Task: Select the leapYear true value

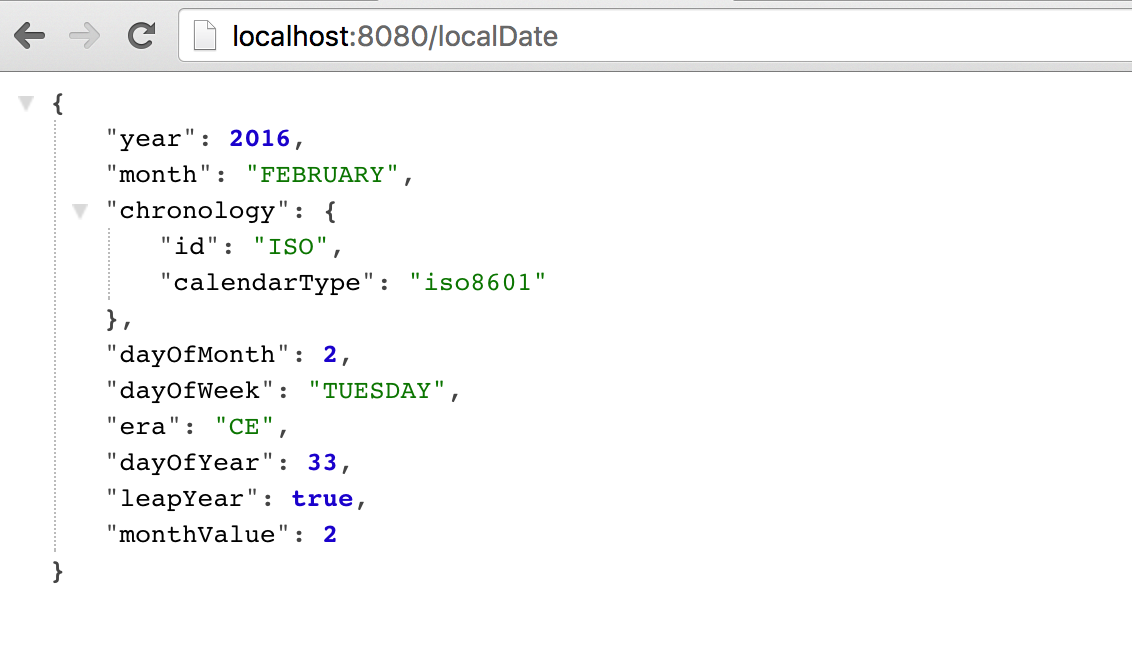Action: pos(322,498)
